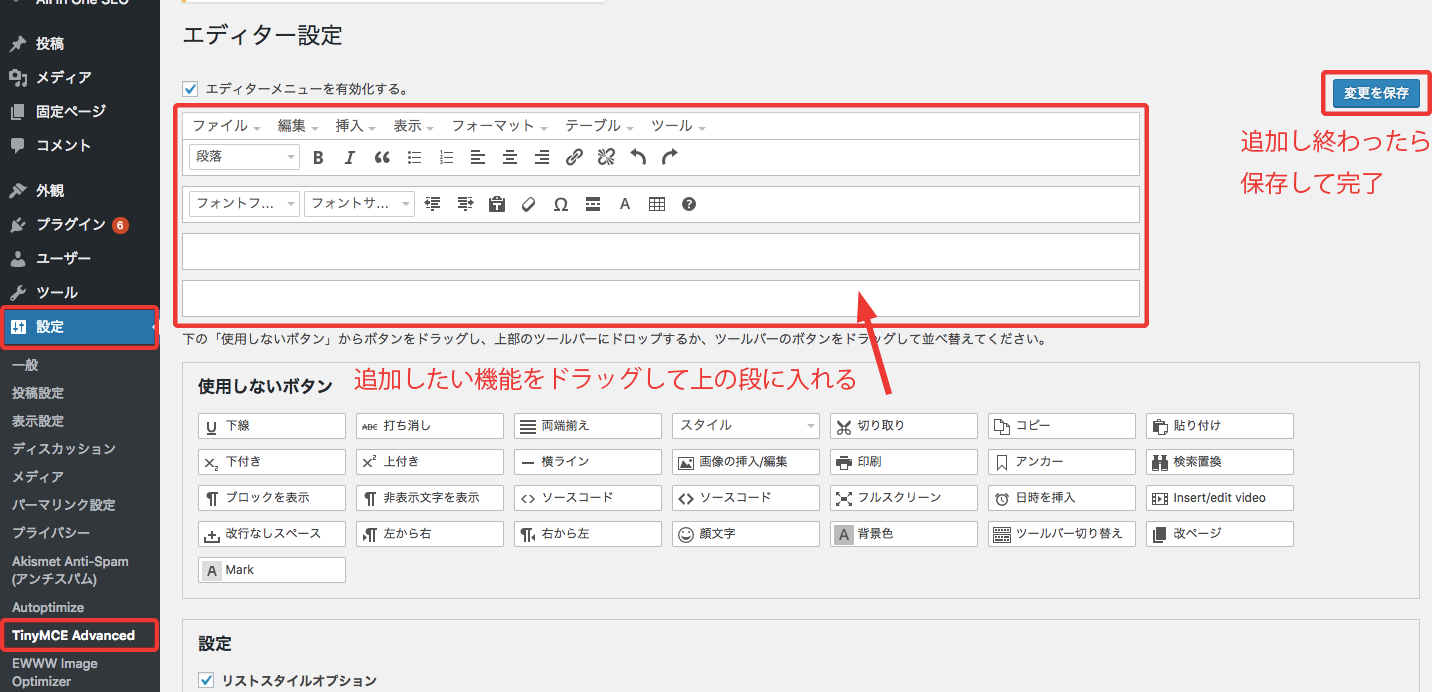Click the table grid icon
The height and width of the screenshot is (692, 1432).
(657, 204)
